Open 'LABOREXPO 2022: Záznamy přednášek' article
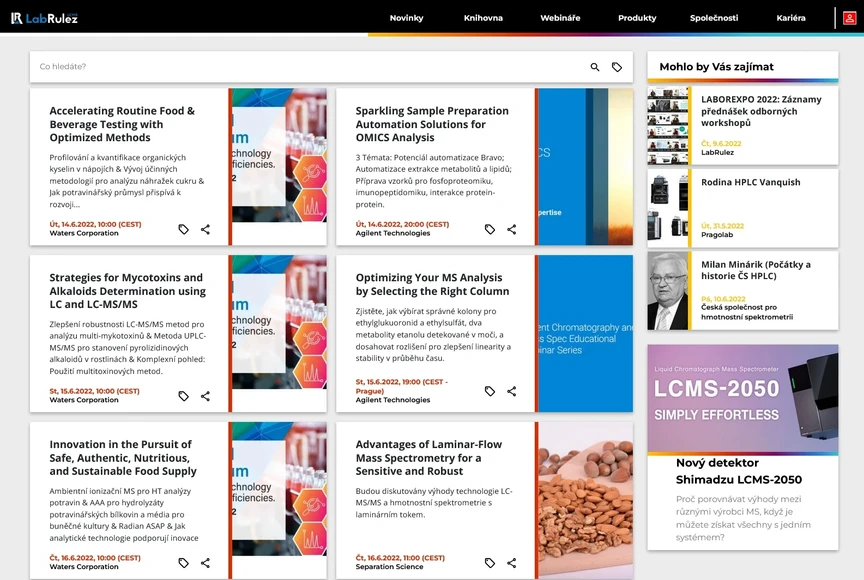864x580 pixels. tap(761, 111)
